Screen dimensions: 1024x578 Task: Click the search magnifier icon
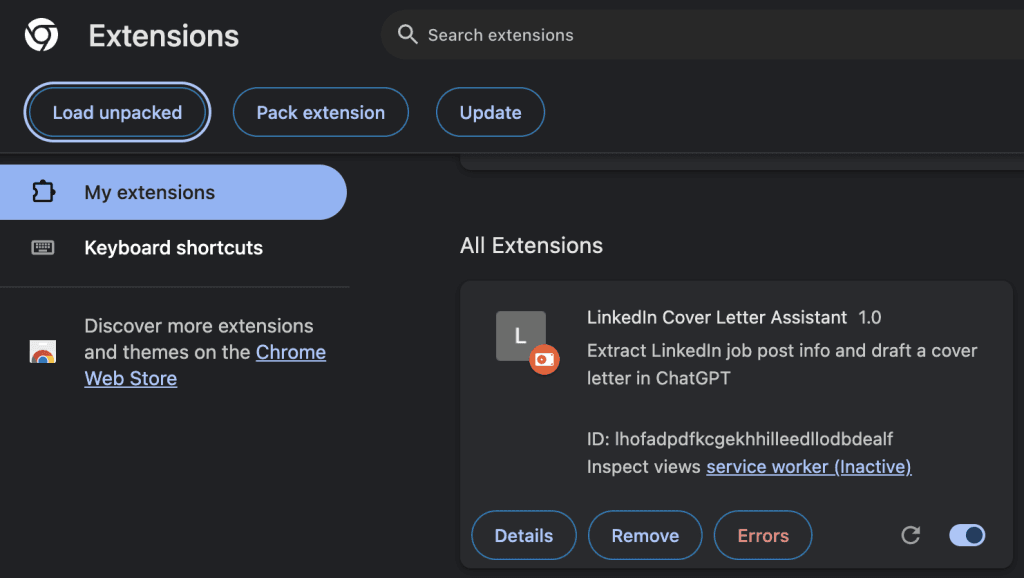pyautogui.click(x=408, y=35)
